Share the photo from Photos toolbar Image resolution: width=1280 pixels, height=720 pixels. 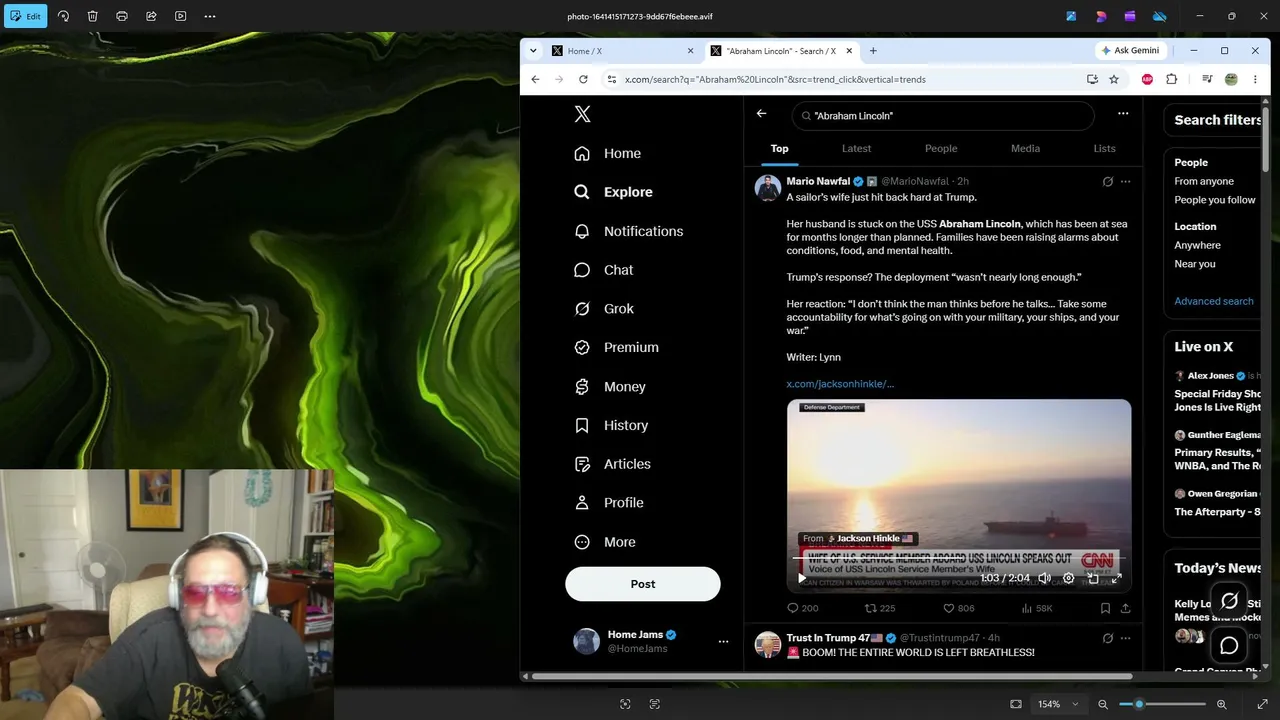(x=151, y=16)
